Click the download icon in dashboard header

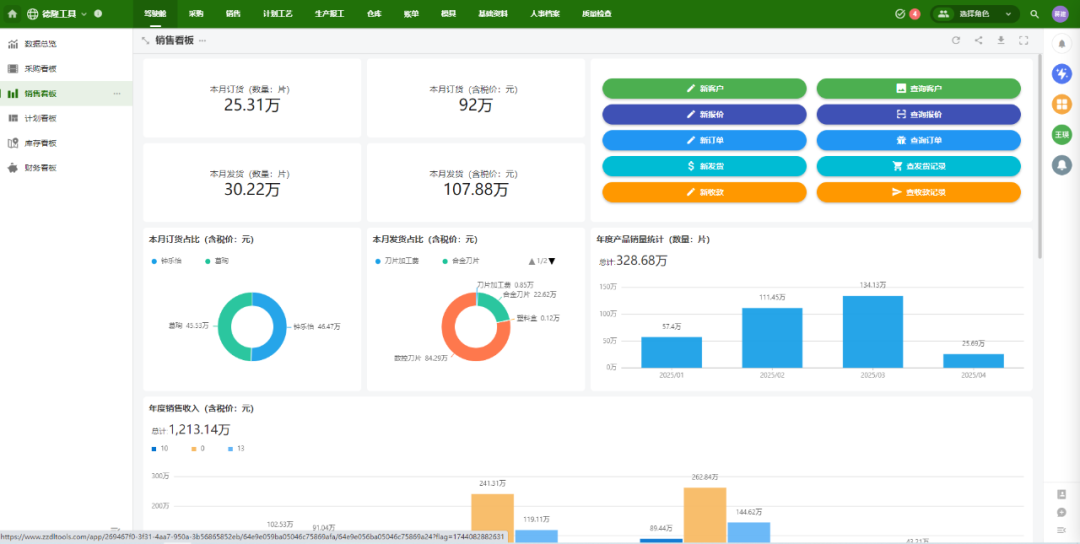pyautogui.click(x=1001, y=40)
